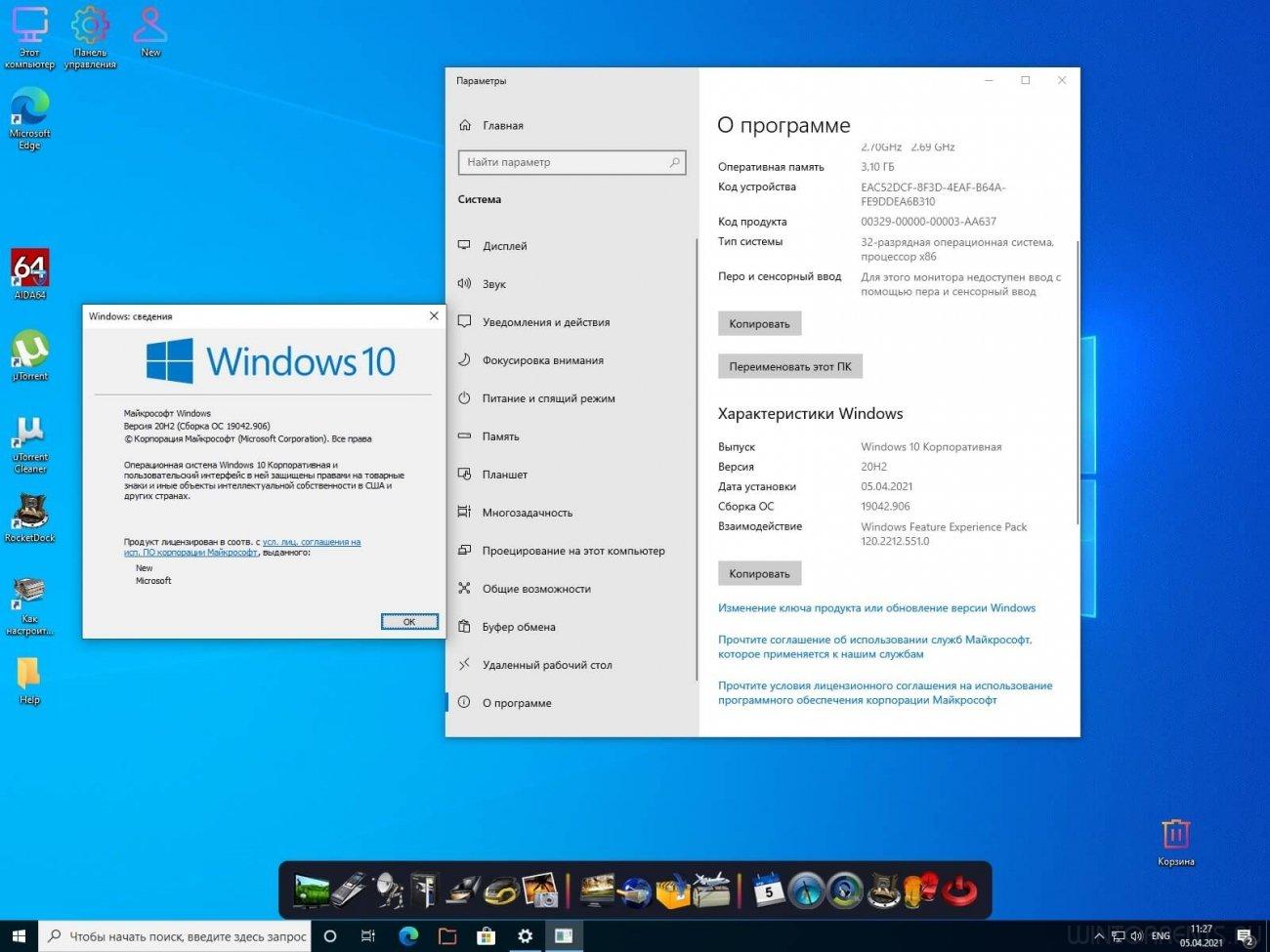The height and width of the screenshot is (952, 1270).
Task: Click the taskbar search box
Action: point(175,935)
